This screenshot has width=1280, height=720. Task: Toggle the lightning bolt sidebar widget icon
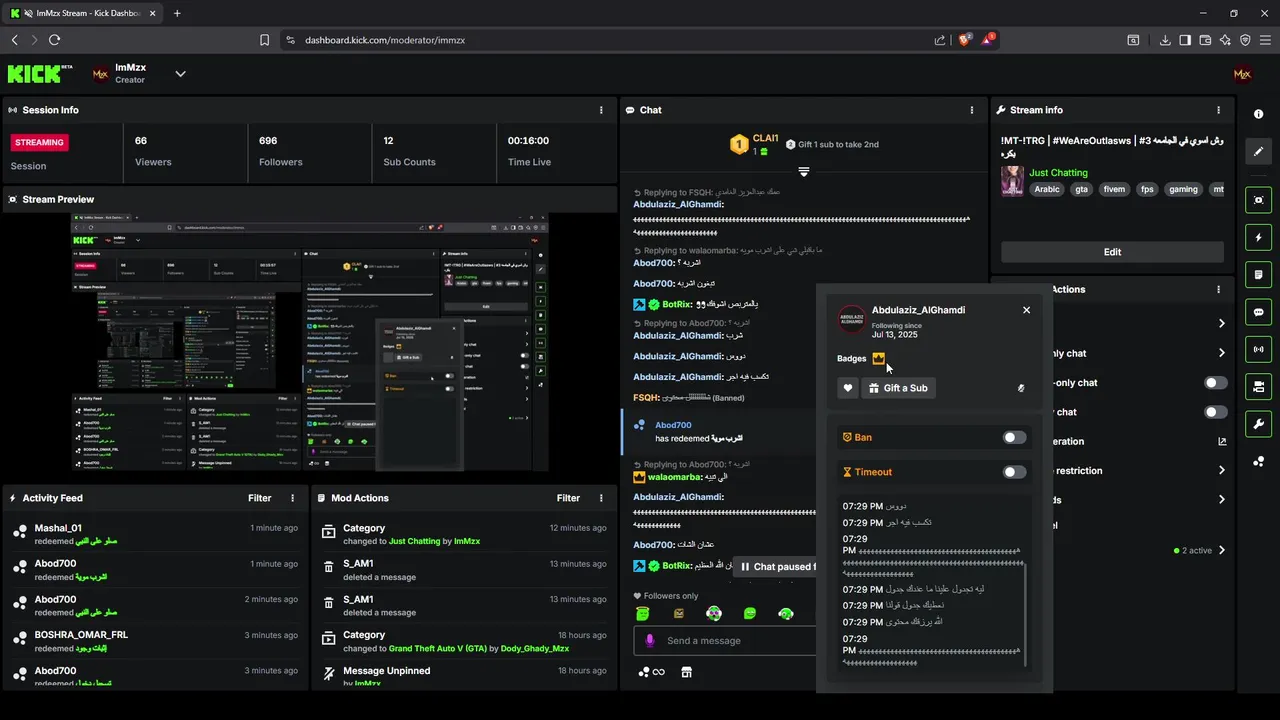point(1258,238)
